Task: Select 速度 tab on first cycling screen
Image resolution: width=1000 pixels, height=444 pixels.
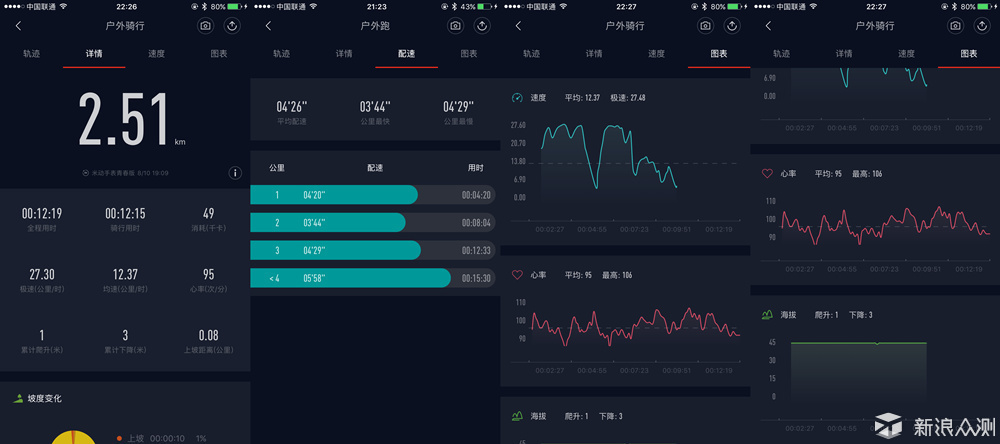Action: (x=156, y=54)
